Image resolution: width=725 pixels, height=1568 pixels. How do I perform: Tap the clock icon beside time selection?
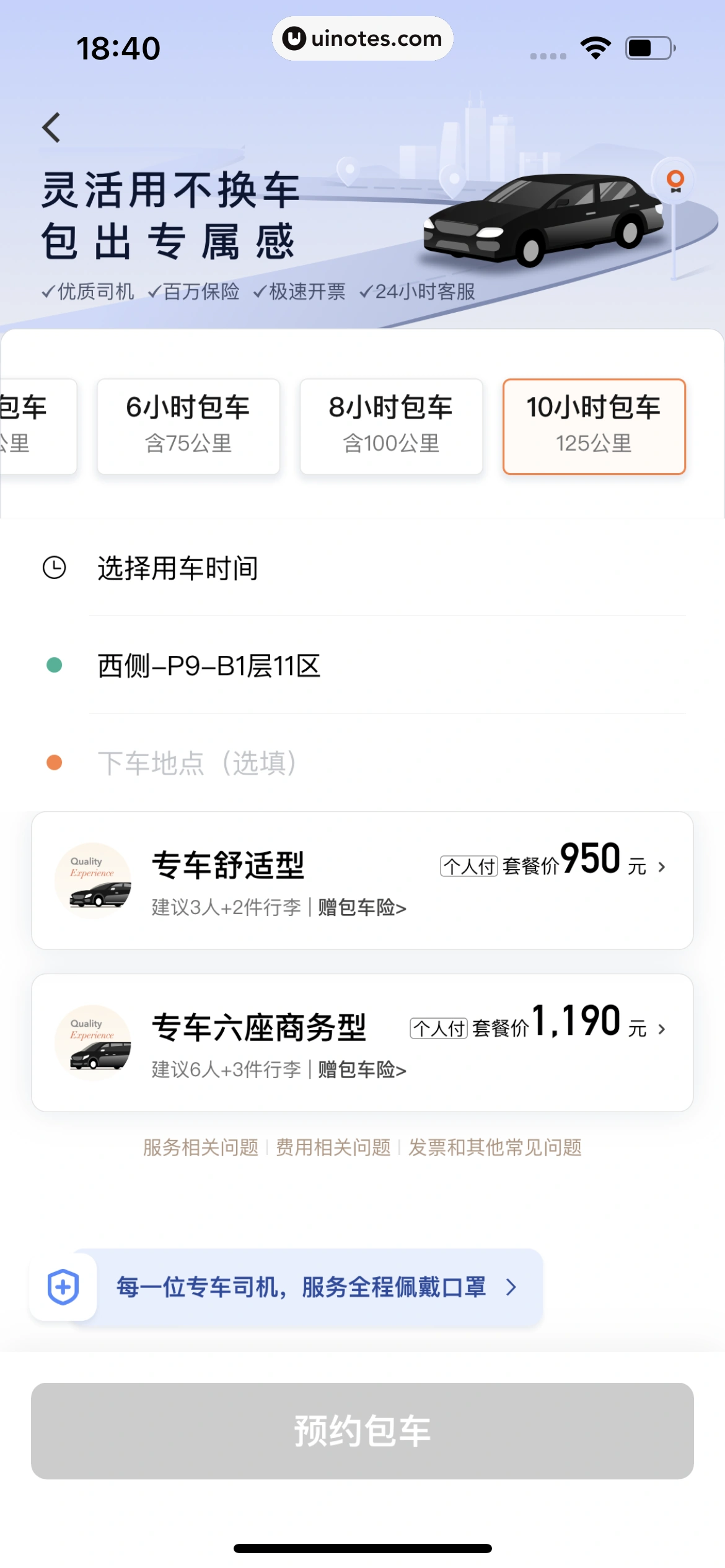[55, 567]
